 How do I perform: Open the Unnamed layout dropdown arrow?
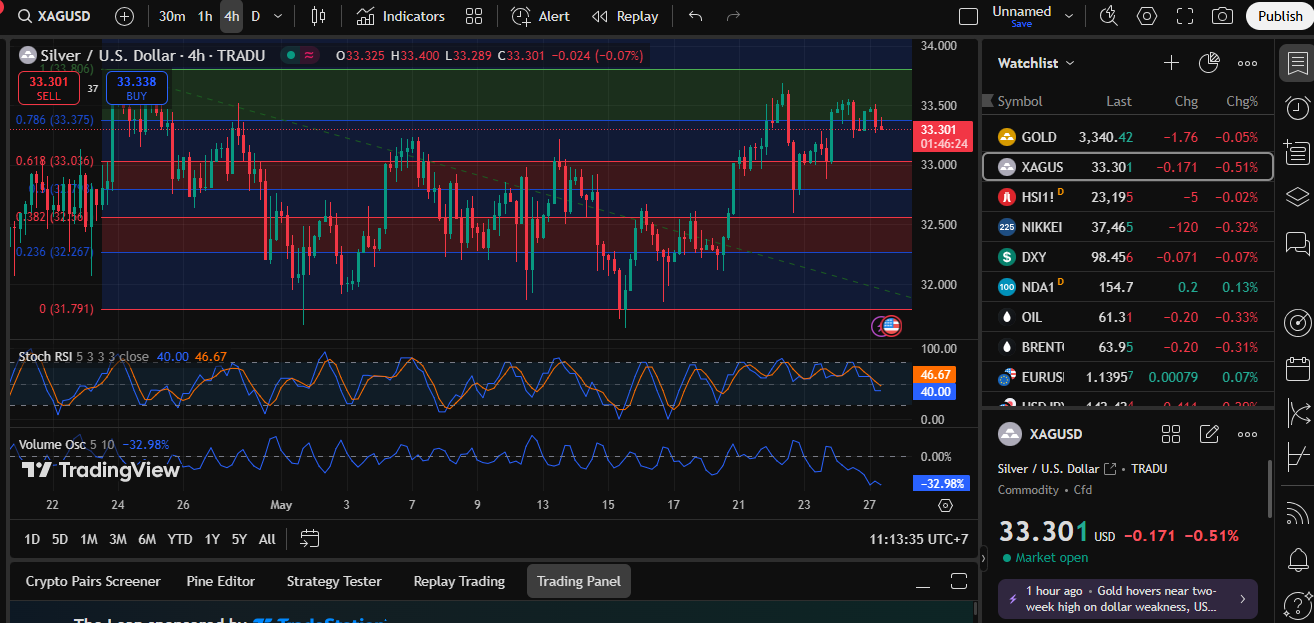pos(1069,16)
